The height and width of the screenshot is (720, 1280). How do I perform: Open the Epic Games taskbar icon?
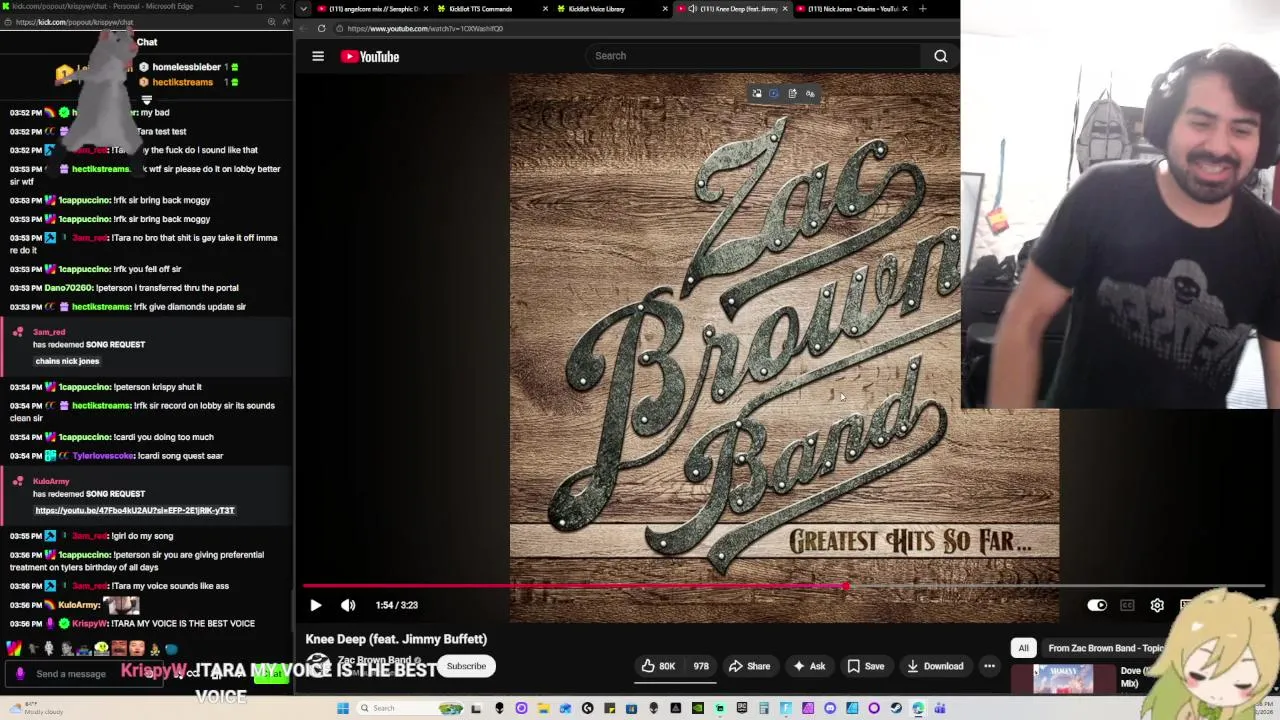point(741,708)
